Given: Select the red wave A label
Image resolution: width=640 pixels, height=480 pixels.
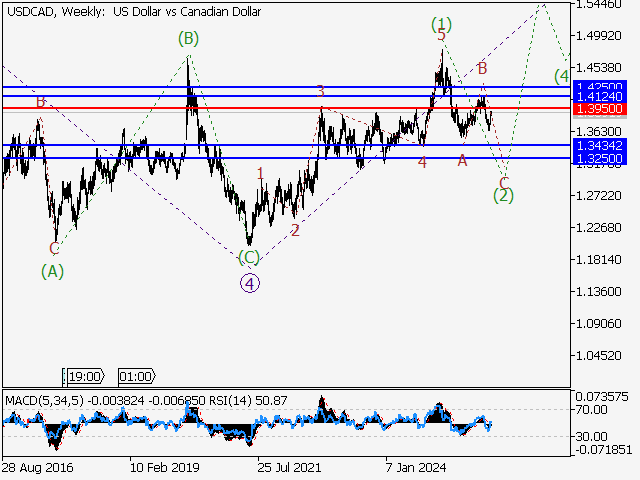Looking at the screenshot, I should pos(462,160).
